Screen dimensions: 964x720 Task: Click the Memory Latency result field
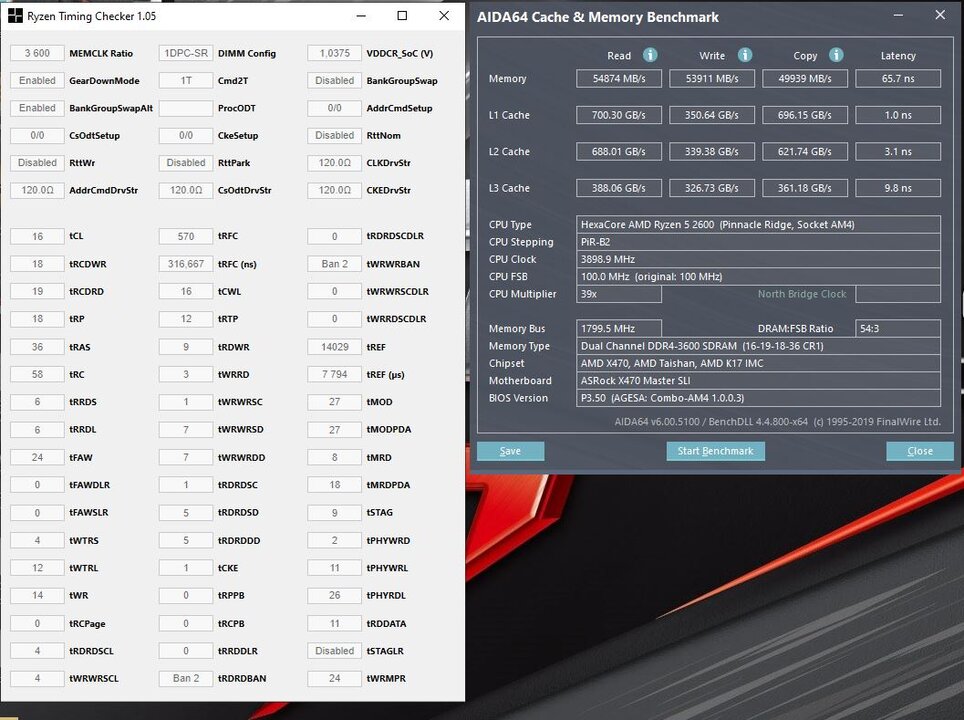pyautogui.click(x=897, y=78)
